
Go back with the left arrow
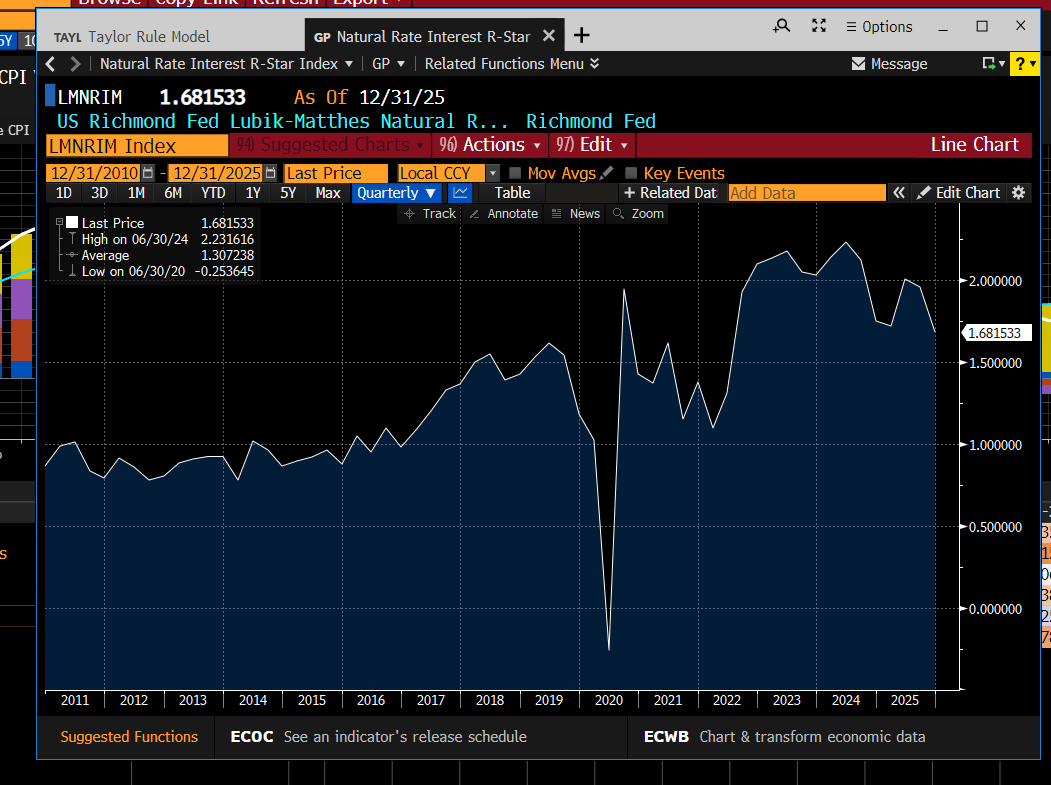[x=50, y=64]
